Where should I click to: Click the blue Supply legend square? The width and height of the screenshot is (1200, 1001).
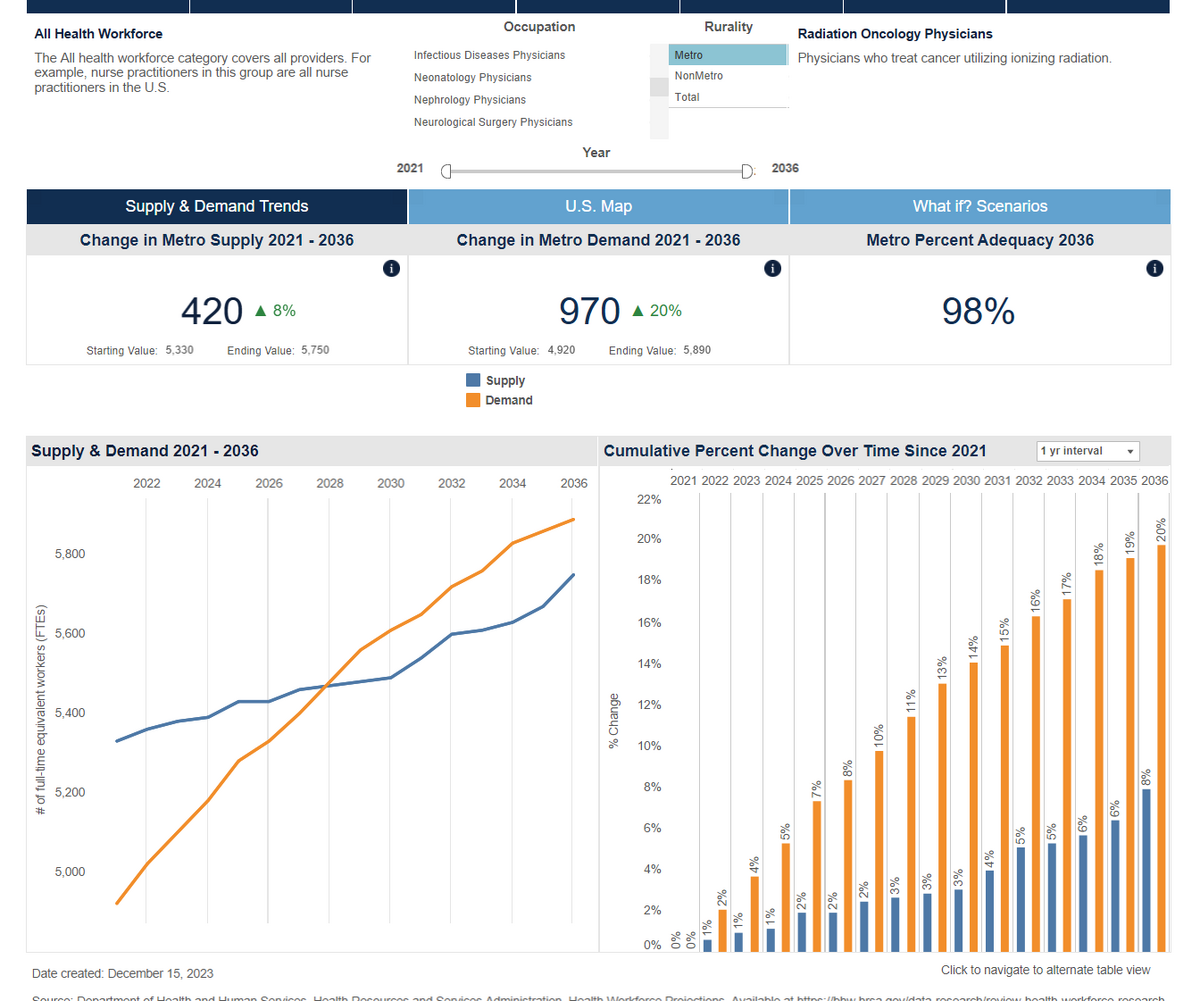point(473,380)
